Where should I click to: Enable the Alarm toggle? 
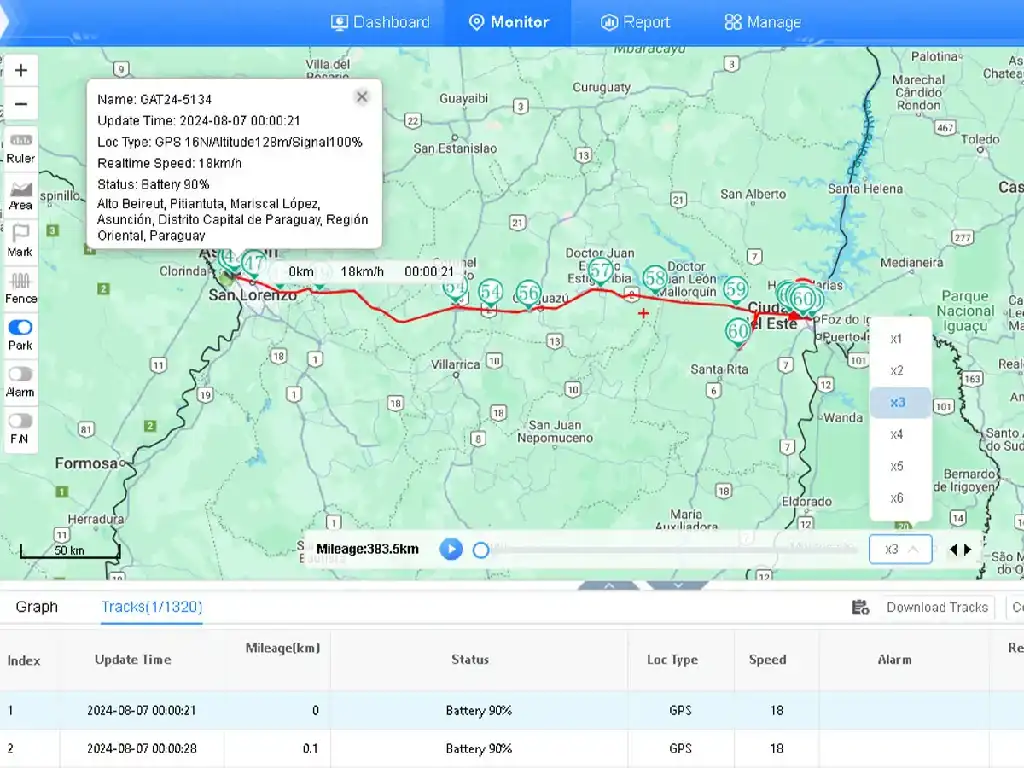point(20,375)
